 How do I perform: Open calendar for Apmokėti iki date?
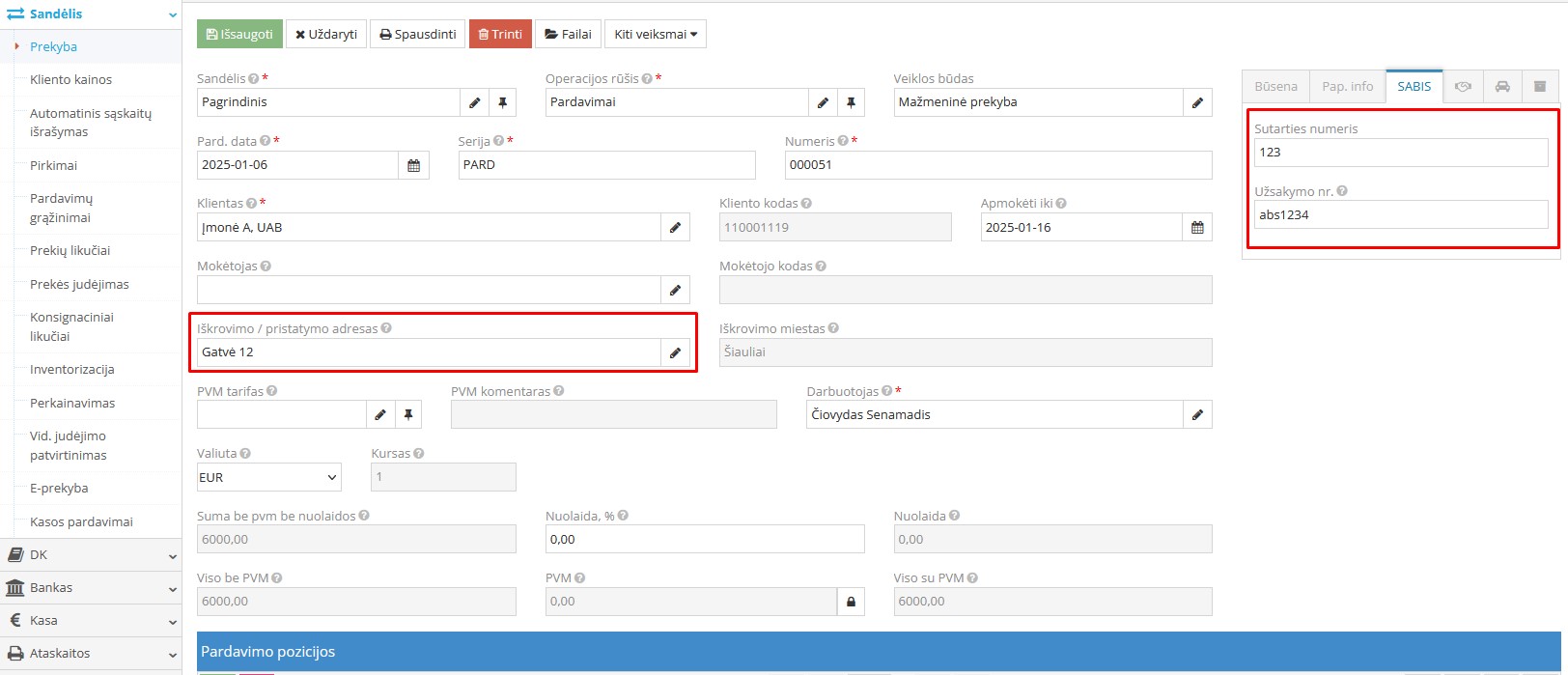coord(1197,228)
